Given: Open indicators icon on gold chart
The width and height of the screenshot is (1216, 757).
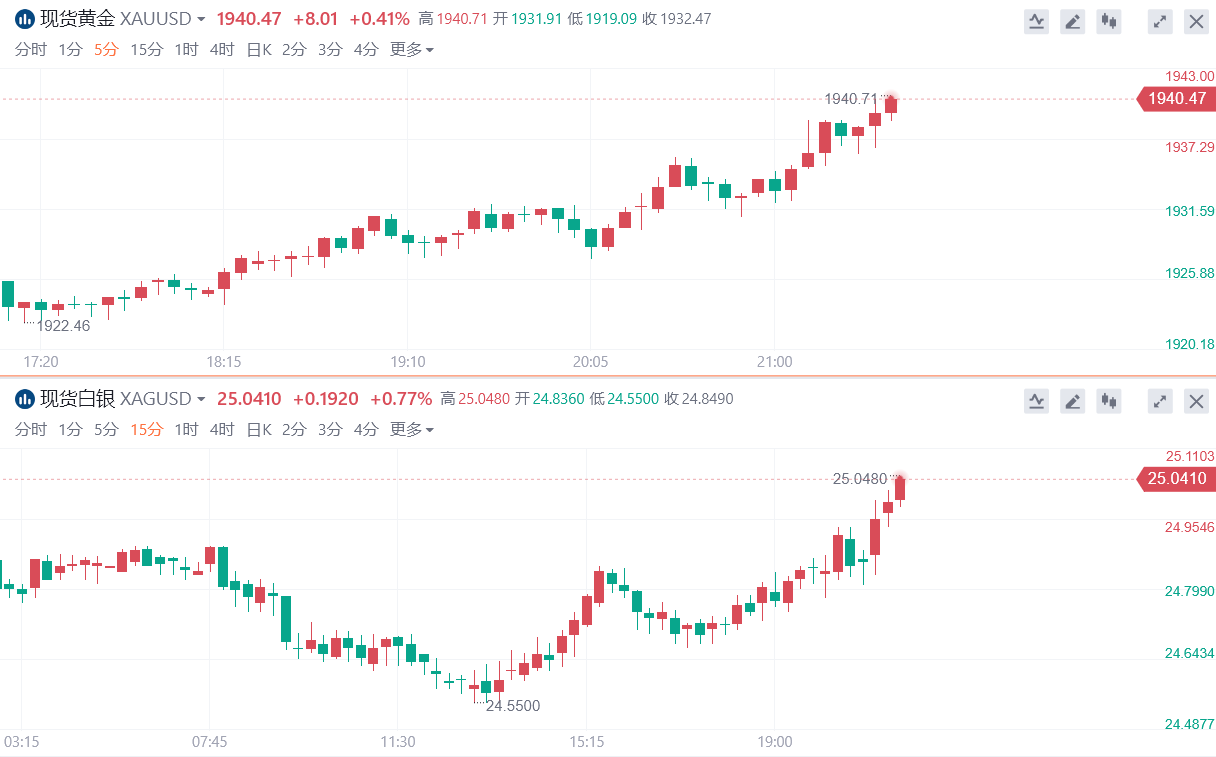Looking at the screenshot, I should (x=1036, y=21).
